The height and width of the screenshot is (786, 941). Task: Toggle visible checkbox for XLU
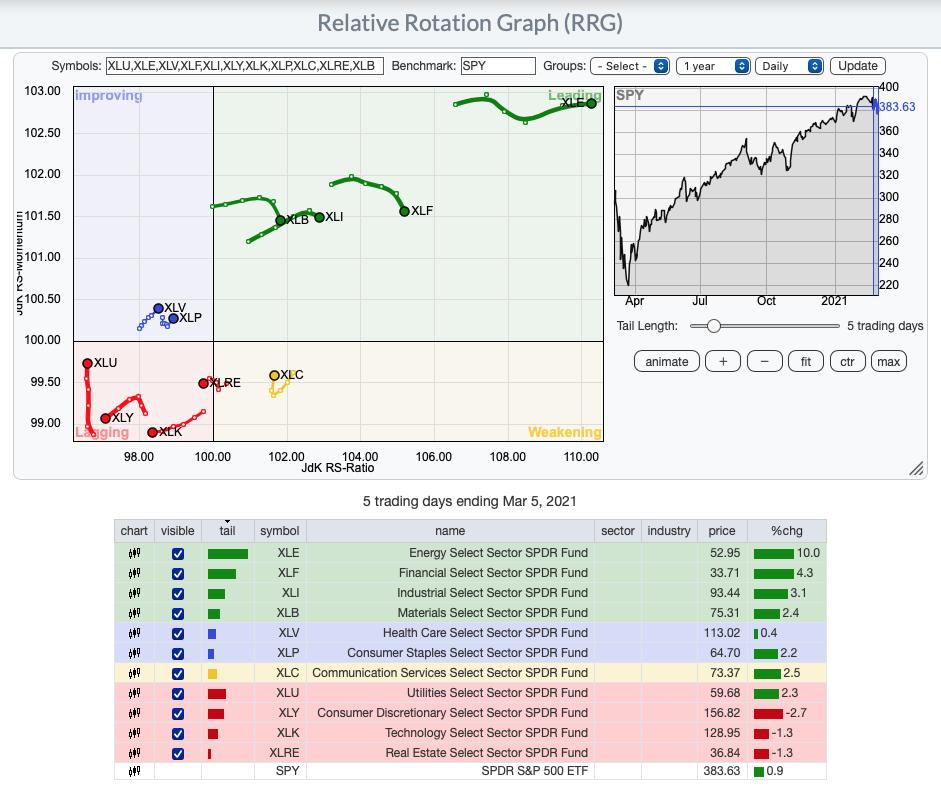tap(178, 694)
